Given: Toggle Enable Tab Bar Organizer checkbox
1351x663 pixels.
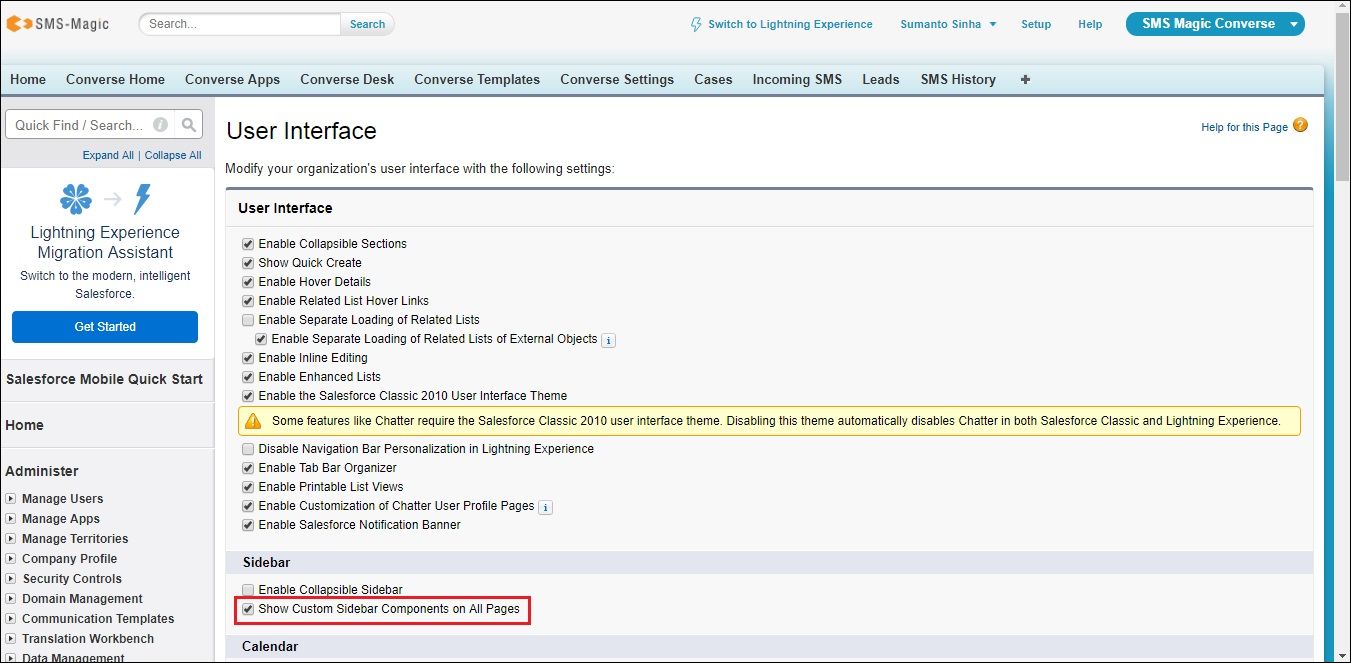Looking at the screenshot, I should (x=248, y=468).
